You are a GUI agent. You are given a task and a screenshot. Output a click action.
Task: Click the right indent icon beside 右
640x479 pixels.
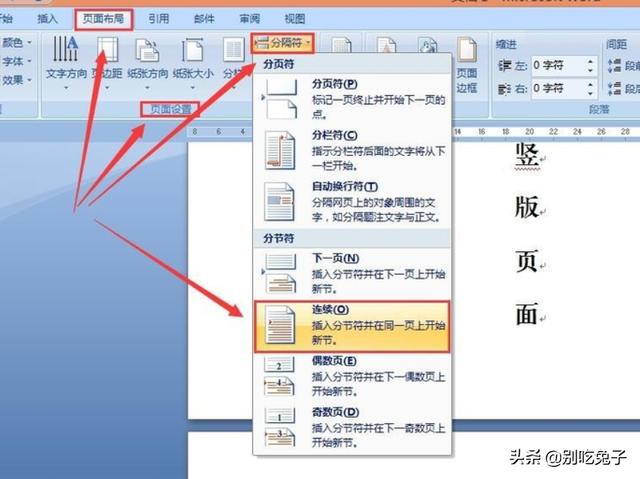(505, 89)
